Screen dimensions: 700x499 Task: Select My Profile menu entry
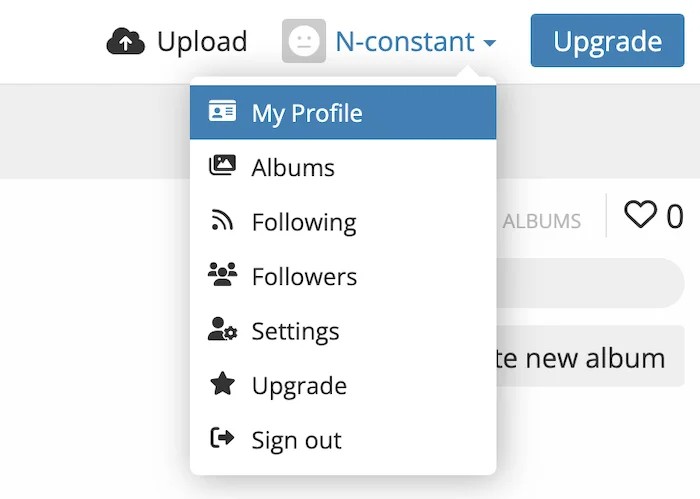[x=343, y=112]
